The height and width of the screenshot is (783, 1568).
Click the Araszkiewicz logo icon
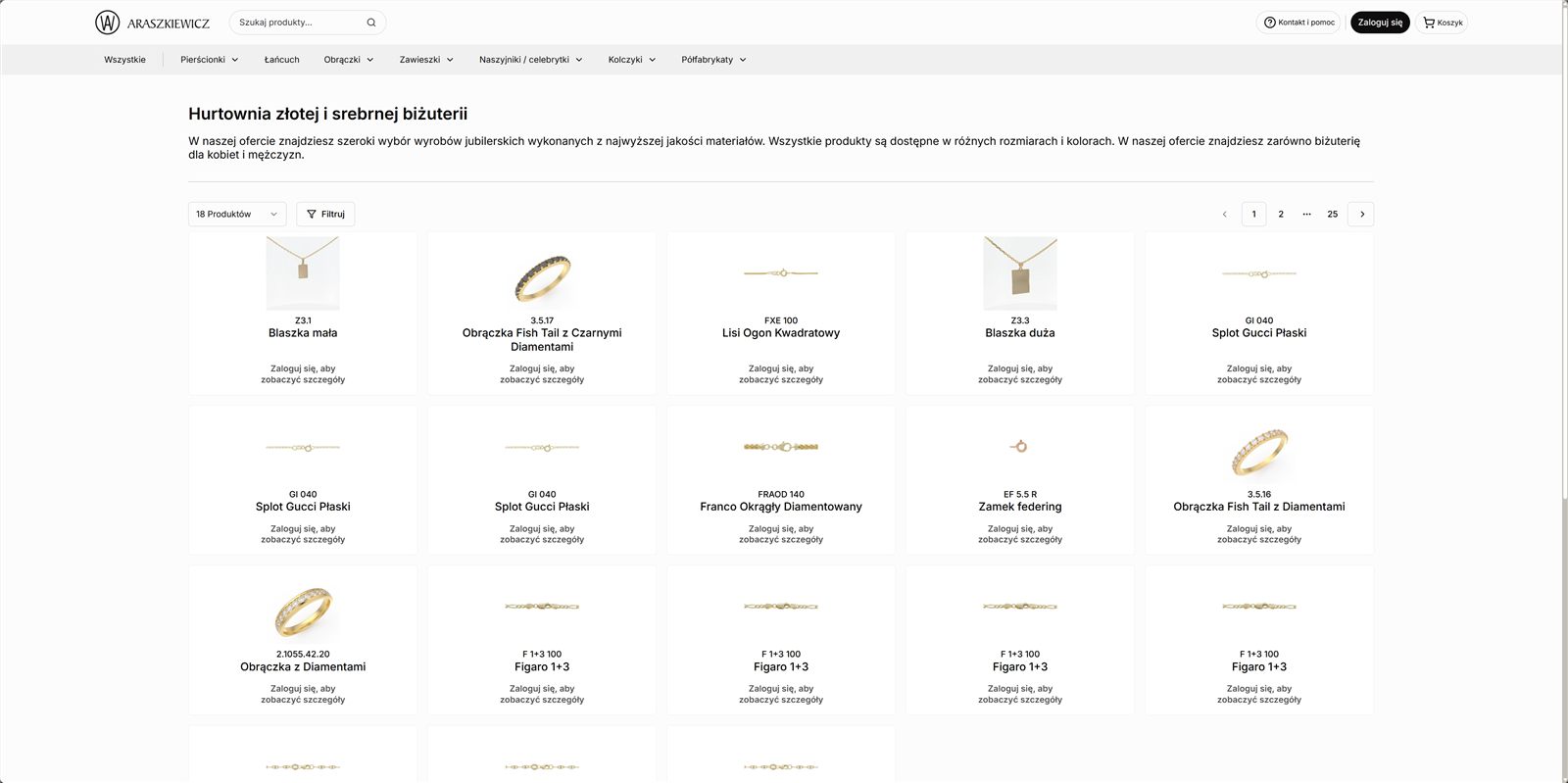[x=107, y=23]
